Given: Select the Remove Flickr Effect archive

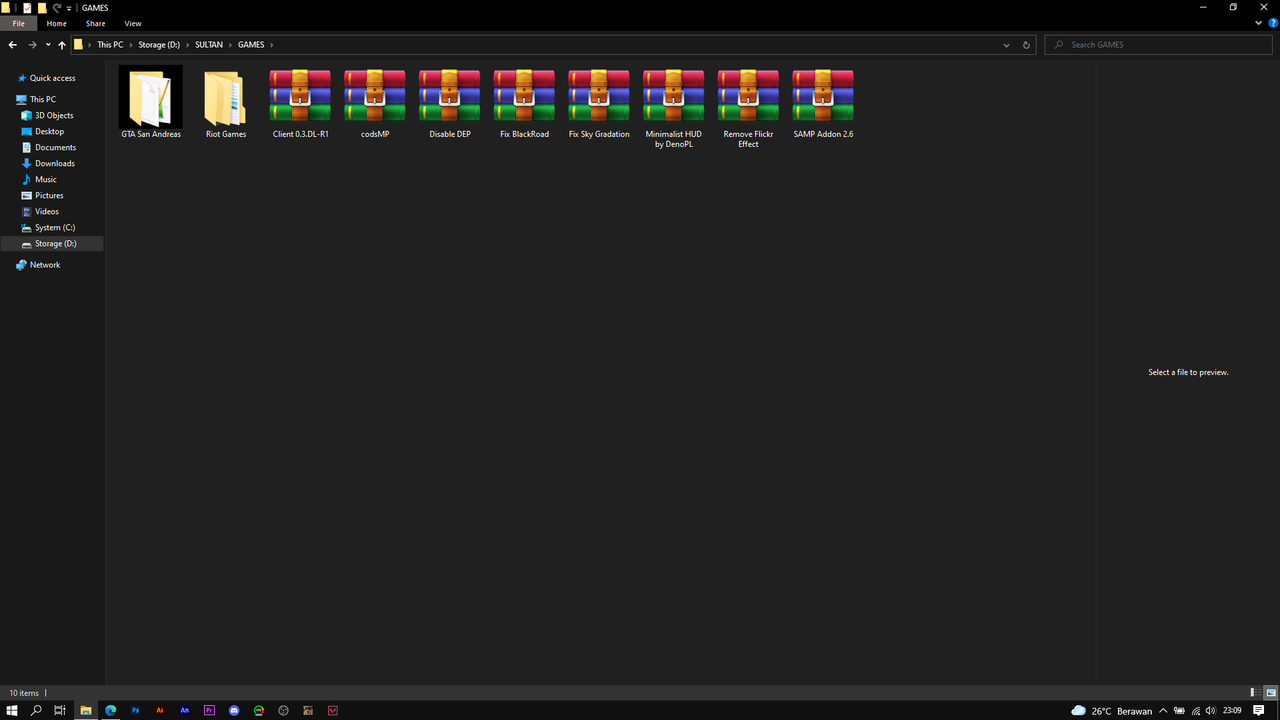Looking at the screenshot, I should (748, 108).
